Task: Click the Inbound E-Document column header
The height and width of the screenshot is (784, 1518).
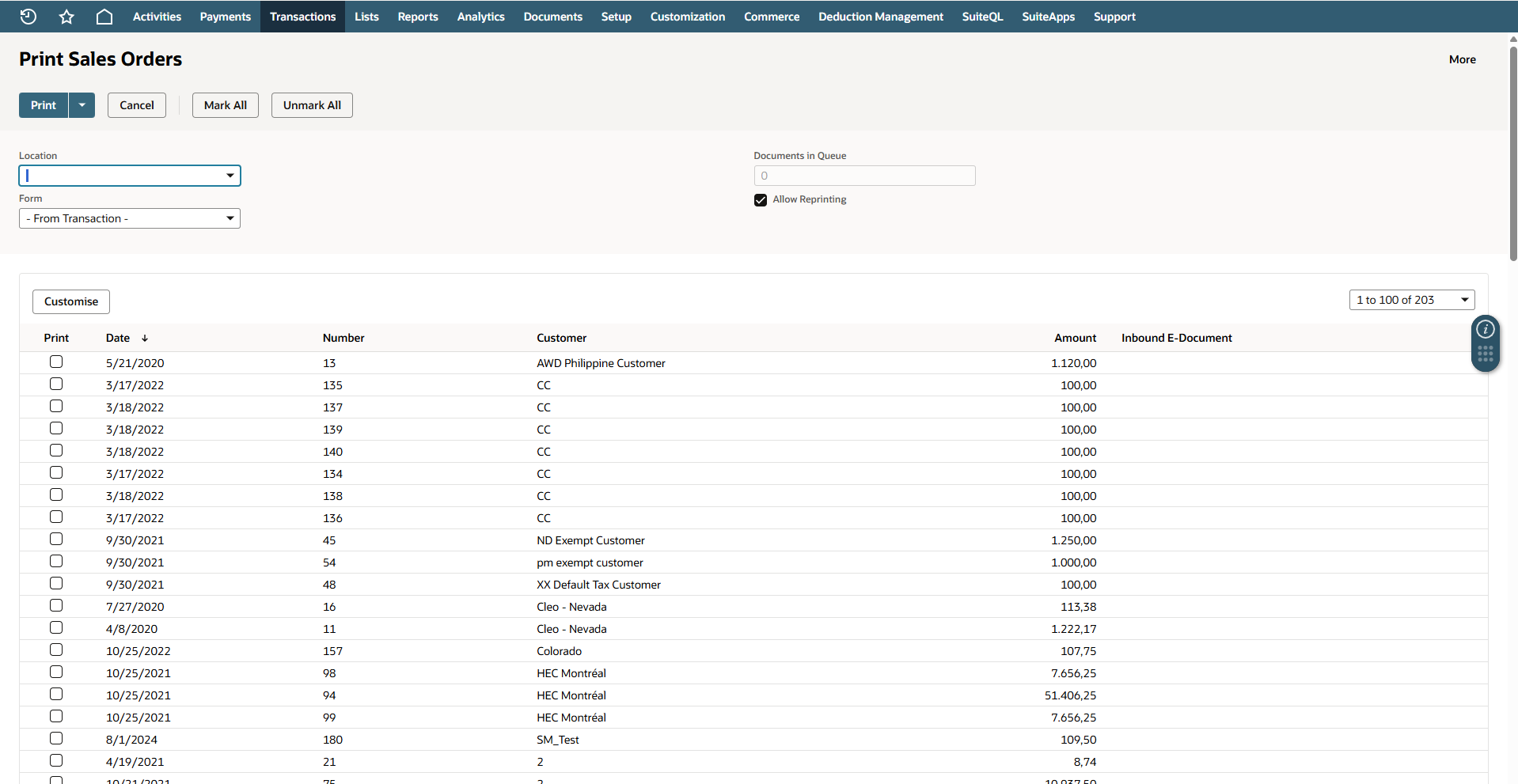Action: coord(1177,338)
